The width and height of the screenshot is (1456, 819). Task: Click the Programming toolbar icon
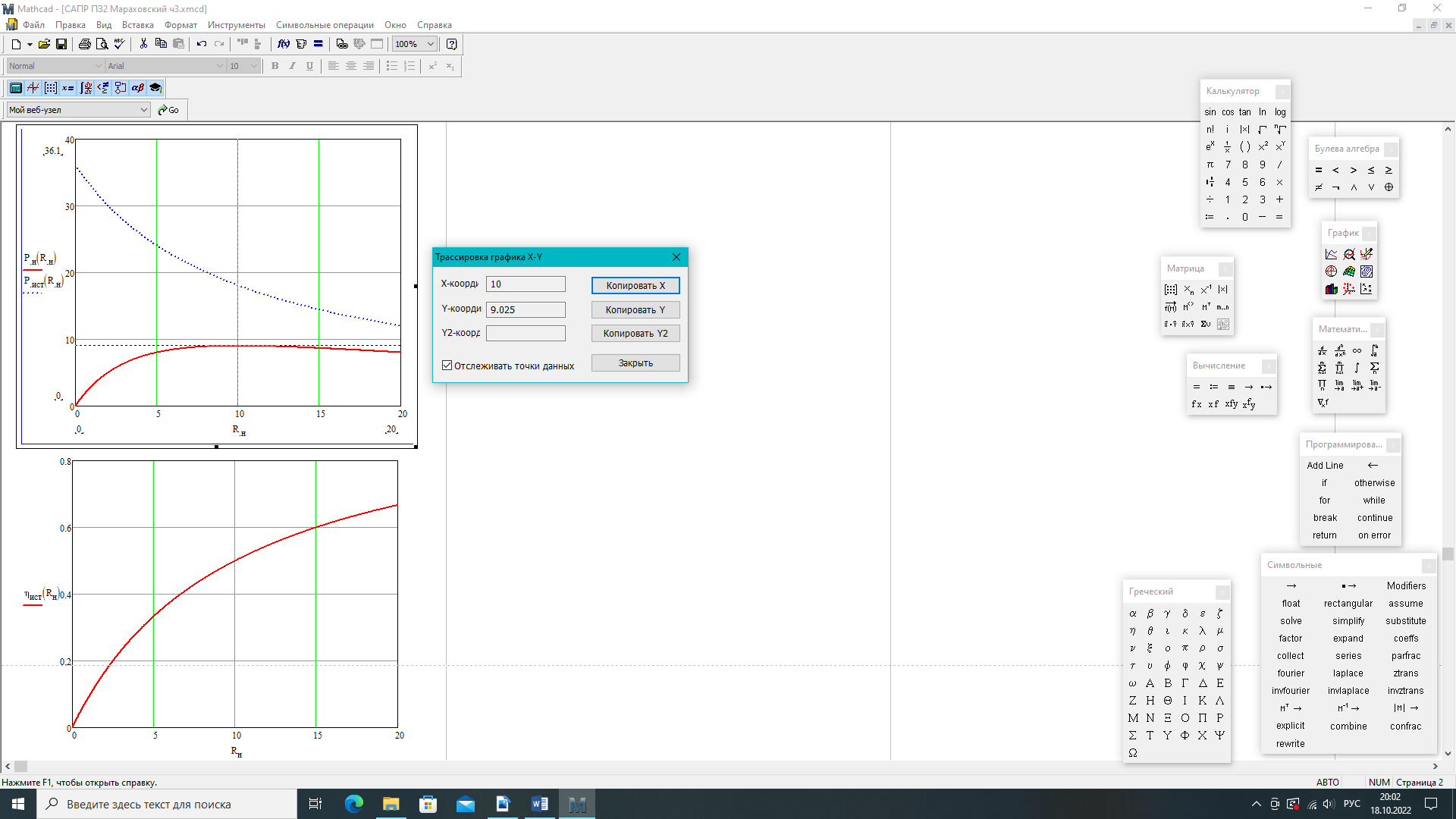pyautogui.click(x=121, y=88)
